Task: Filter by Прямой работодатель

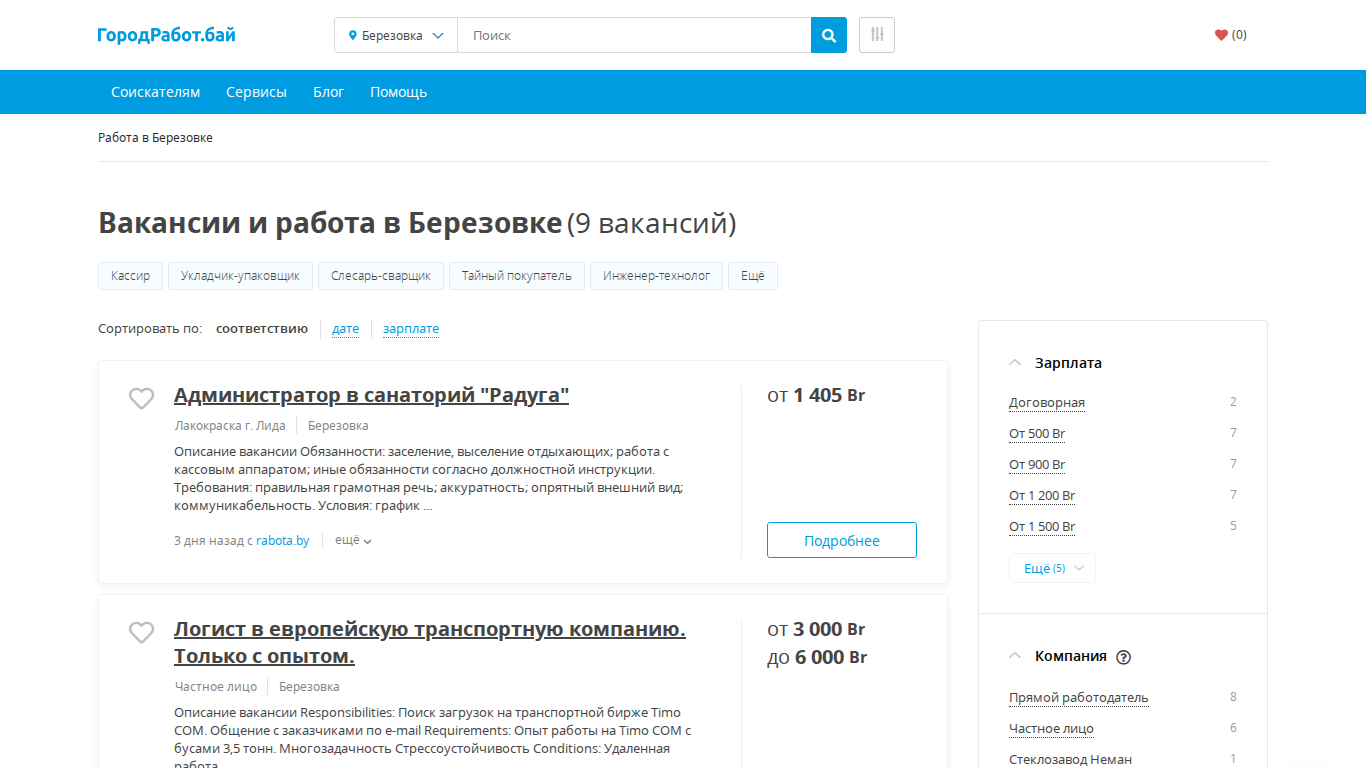Action: pyautogui.click(x=1079, y=698)
